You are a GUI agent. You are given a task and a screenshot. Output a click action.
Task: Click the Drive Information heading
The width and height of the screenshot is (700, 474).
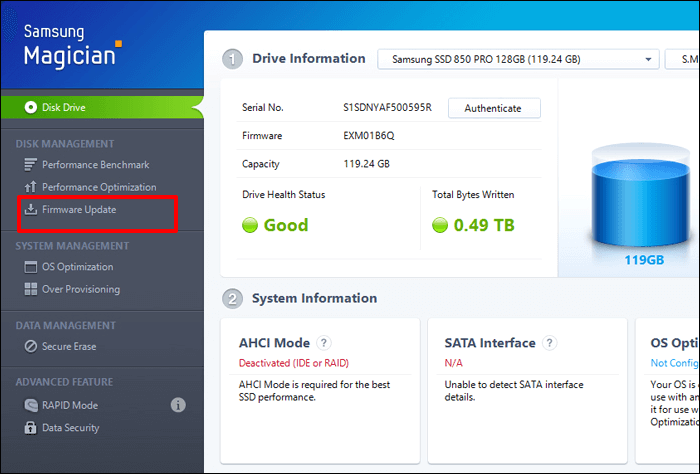308,58
